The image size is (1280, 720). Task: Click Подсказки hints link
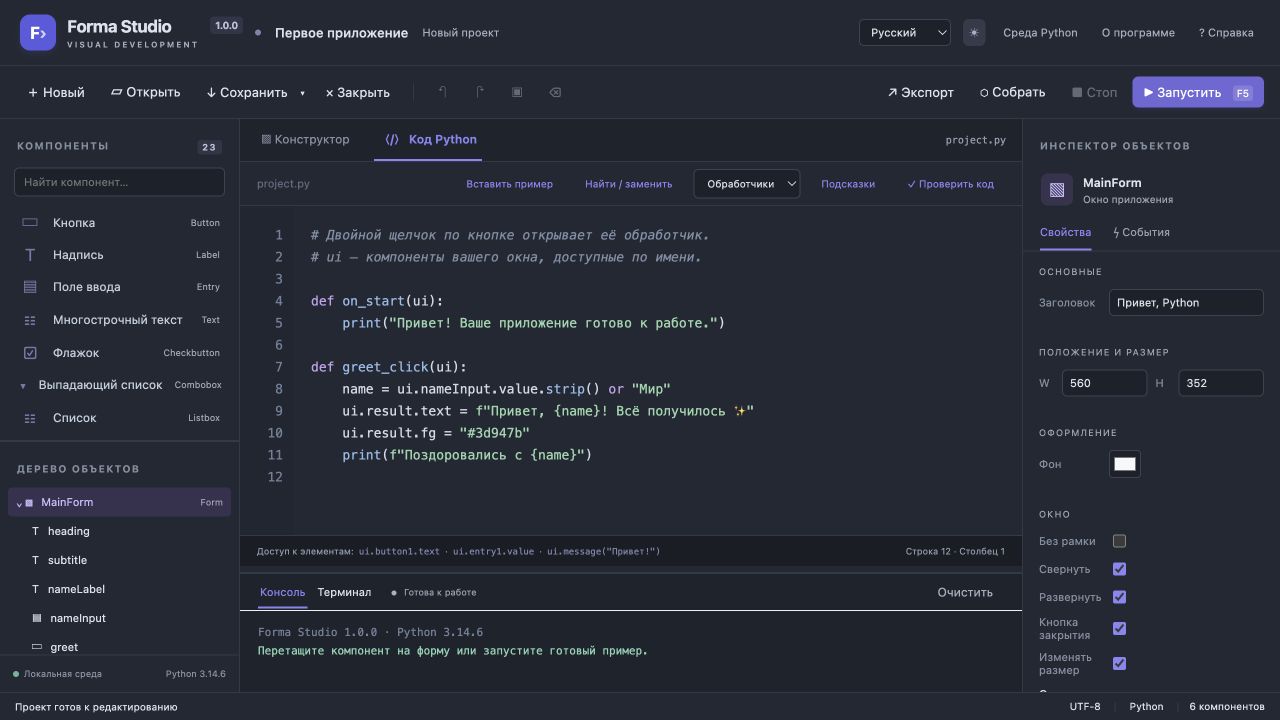coord(848,184)
